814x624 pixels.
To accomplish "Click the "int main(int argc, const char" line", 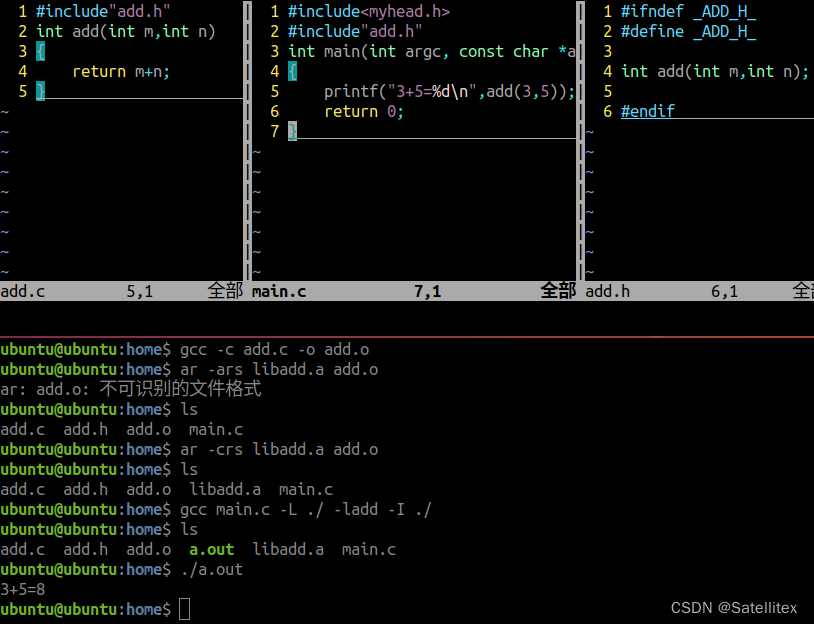I will pyautogui.click(x=431, y=51).
